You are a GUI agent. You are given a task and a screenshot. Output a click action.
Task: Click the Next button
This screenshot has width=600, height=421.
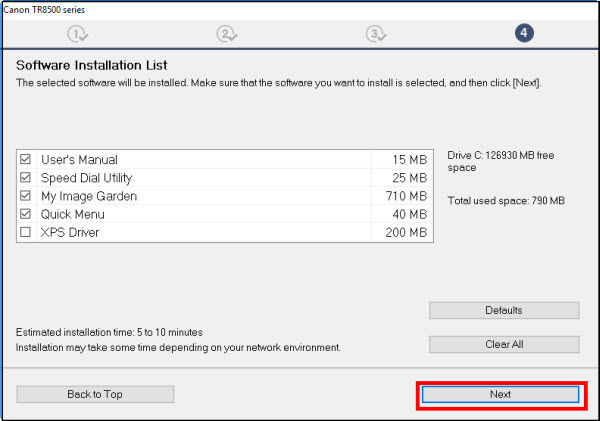click(x=501, y=394)
